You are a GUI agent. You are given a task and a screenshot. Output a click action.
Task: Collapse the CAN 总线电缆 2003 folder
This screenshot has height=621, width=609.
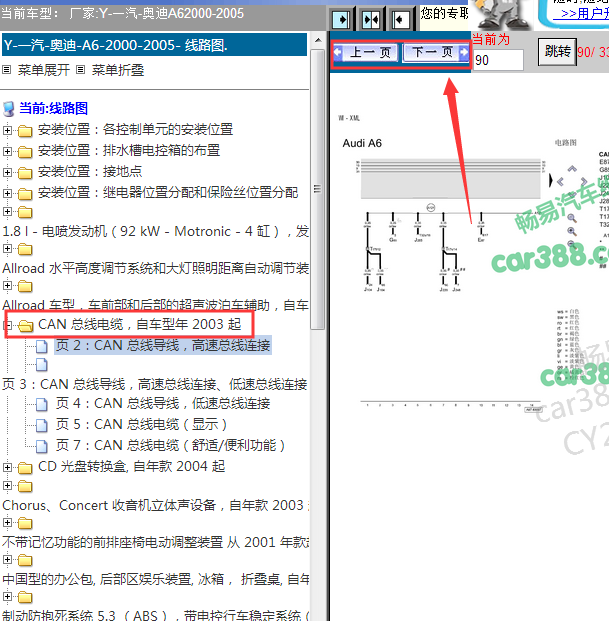pyautogui.click(x=7, y=325)
